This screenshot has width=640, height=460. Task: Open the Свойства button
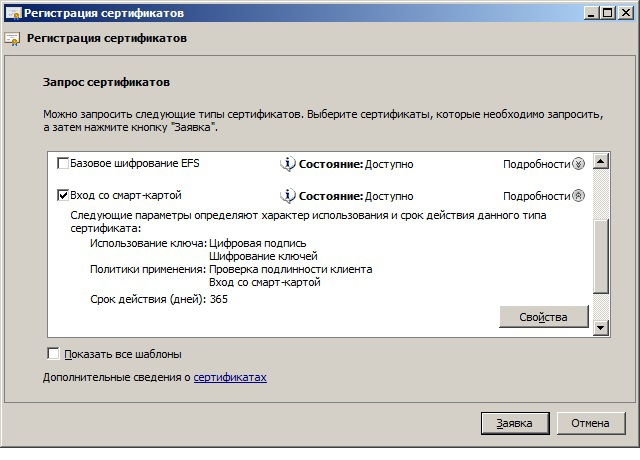click(543, 317)
